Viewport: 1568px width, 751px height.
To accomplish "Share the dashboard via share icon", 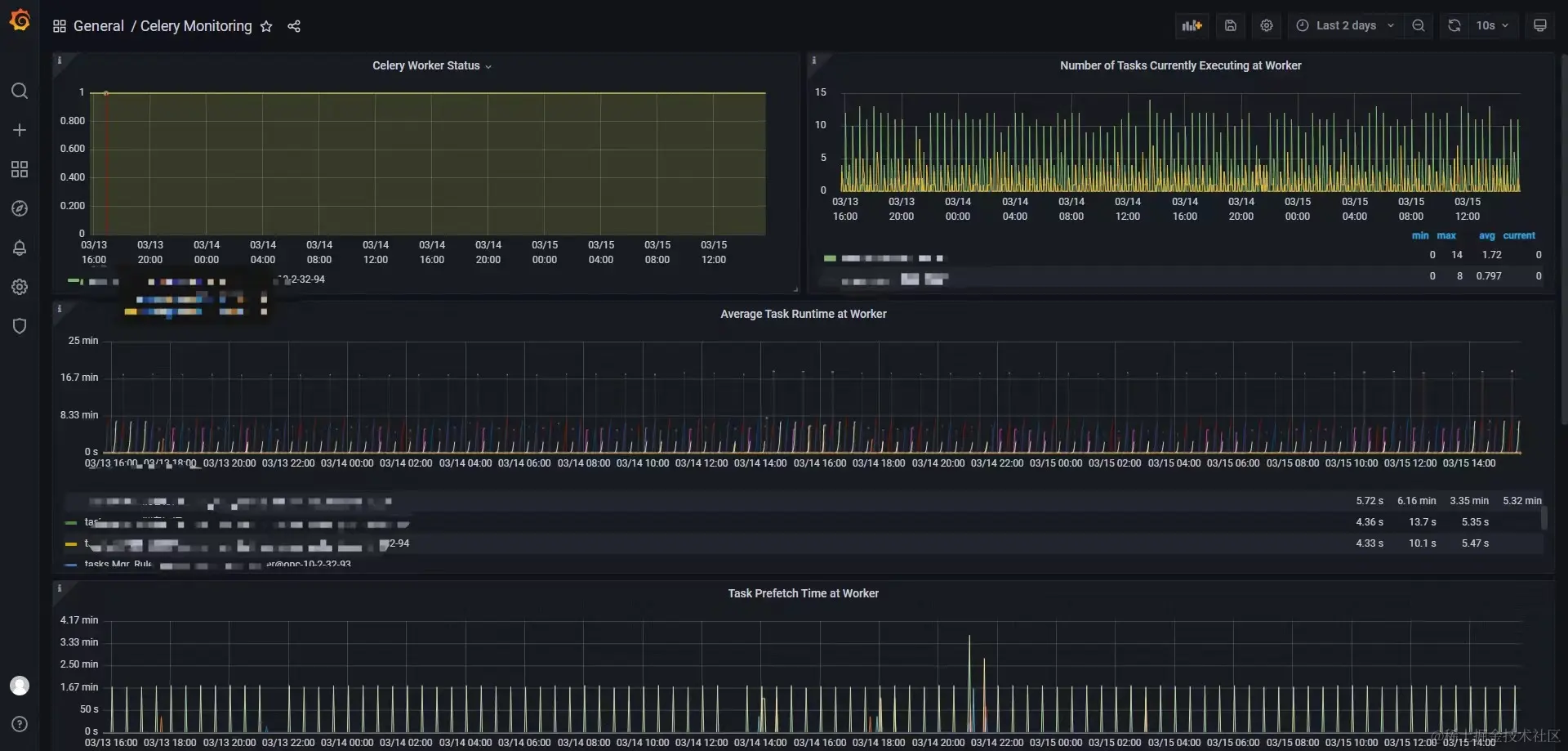I will coord(294,26).
